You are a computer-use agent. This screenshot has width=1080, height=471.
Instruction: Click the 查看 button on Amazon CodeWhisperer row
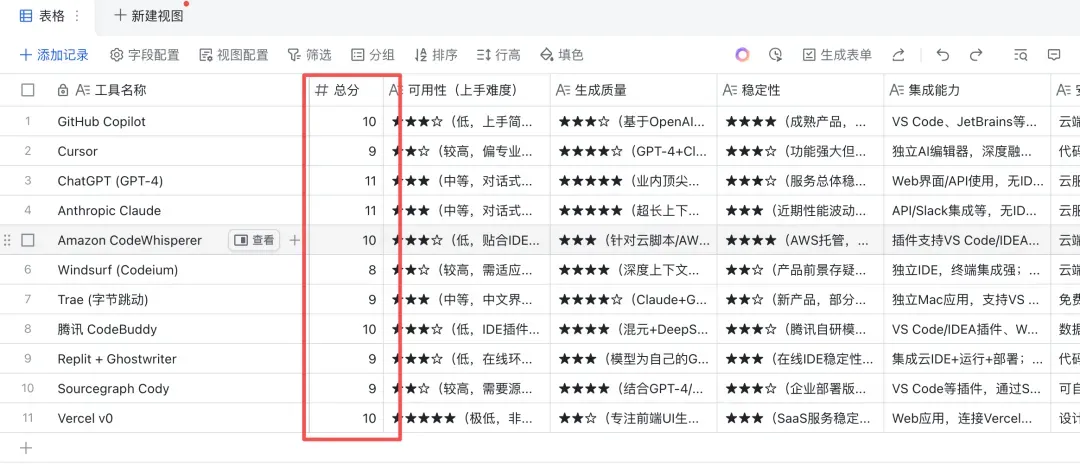254,240
